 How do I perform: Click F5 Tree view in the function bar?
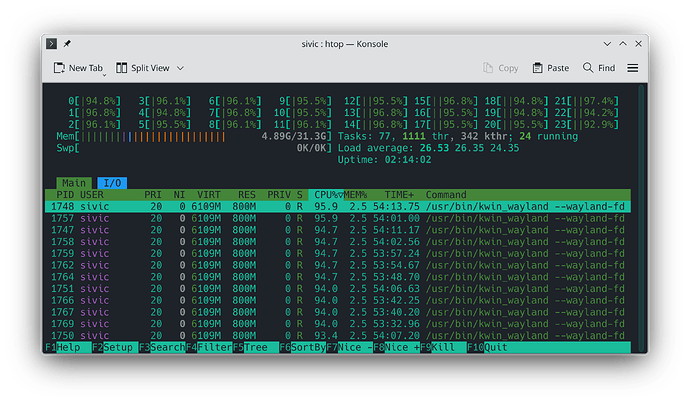point(256,347)
